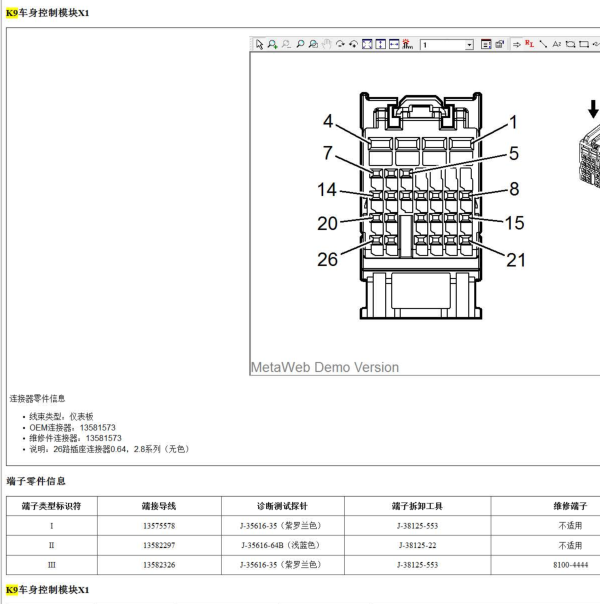The image size is (600, 604).
Task: Select the redline arrow tool
Action: [x=516, y=45]
